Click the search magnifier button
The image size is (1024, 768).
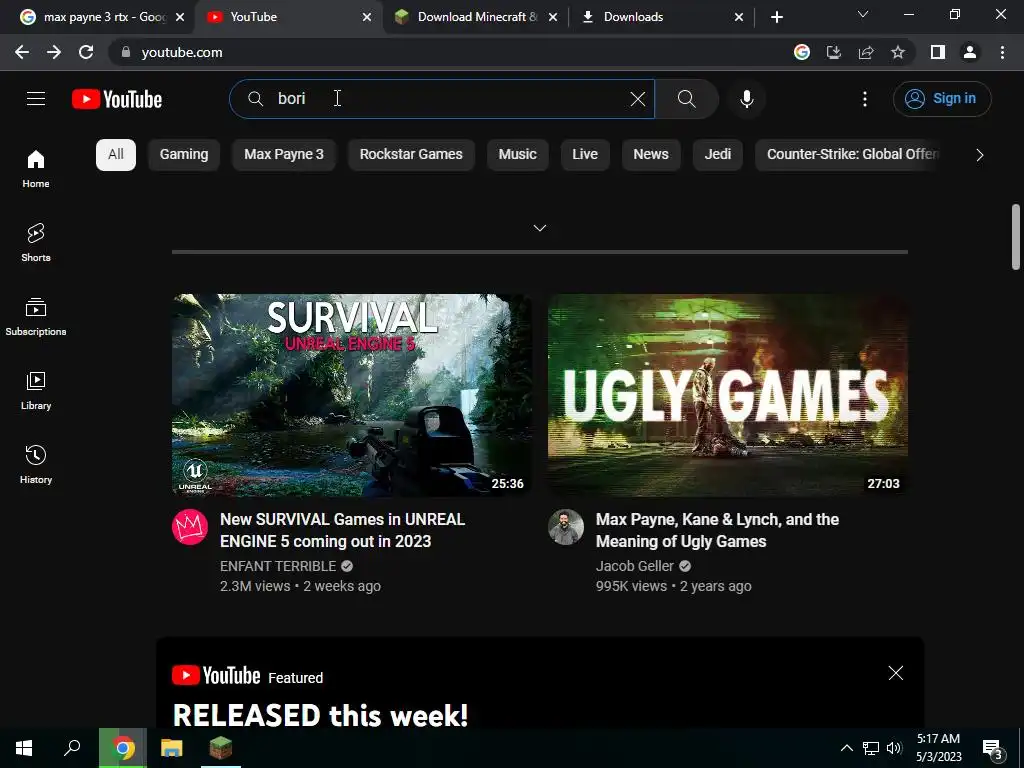(686, 99)
